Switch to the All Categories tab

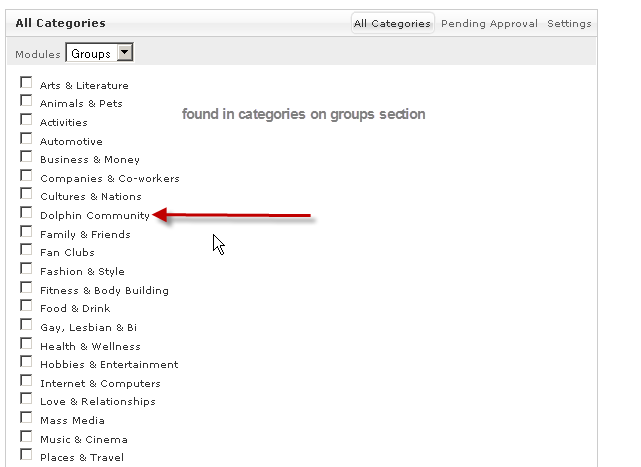click(392, 23)
